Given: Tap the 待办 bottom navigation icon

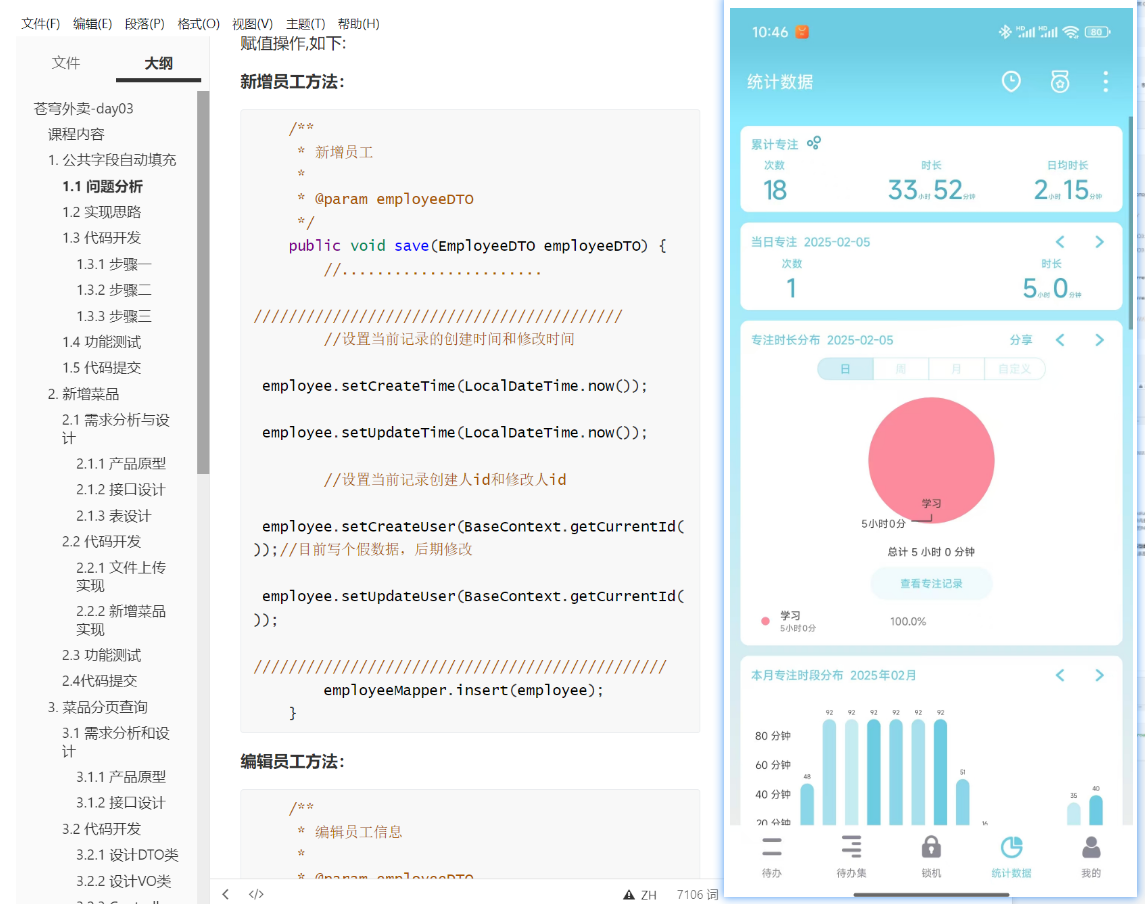Looking at the screenshot, I should click(772, 846).
